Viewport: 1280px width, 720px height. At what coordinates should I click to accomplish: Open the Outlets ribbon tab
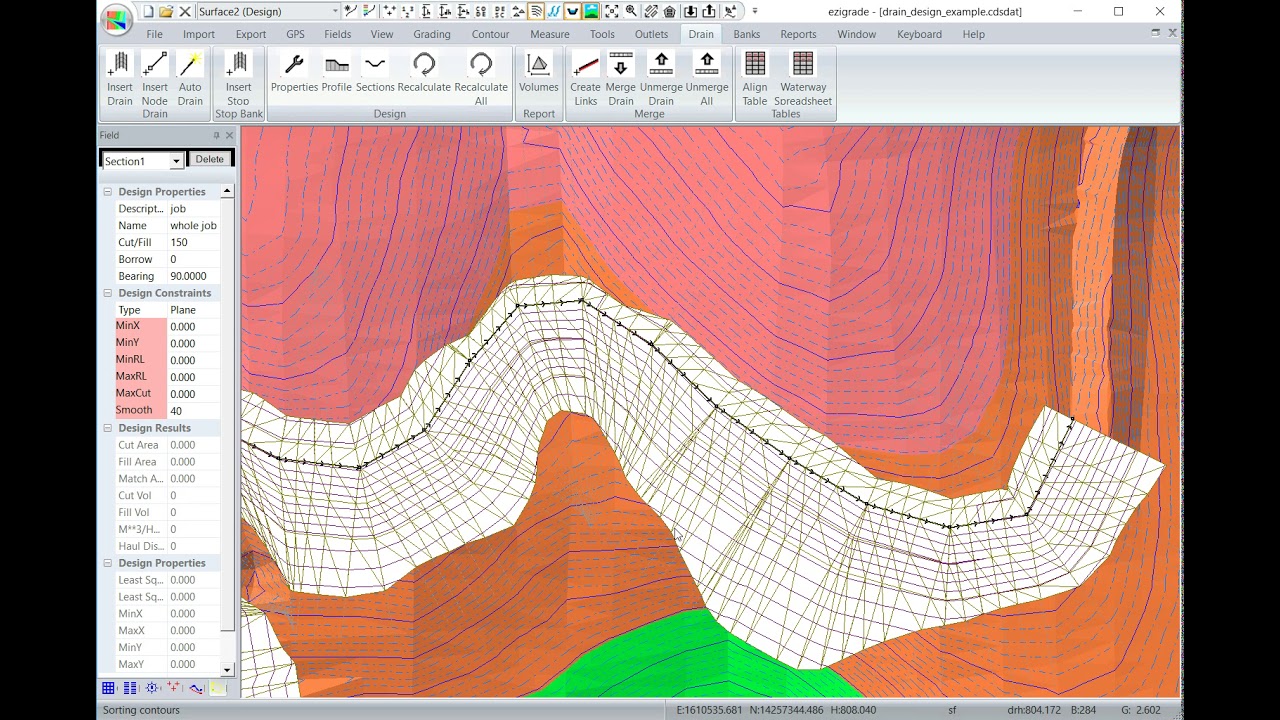click(x=651, y=34)
